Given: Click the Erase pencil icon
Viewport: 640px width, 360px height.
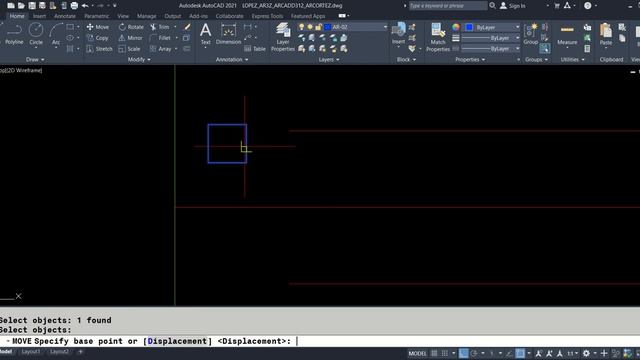Looking at the screenshot, I should (187, 27).
